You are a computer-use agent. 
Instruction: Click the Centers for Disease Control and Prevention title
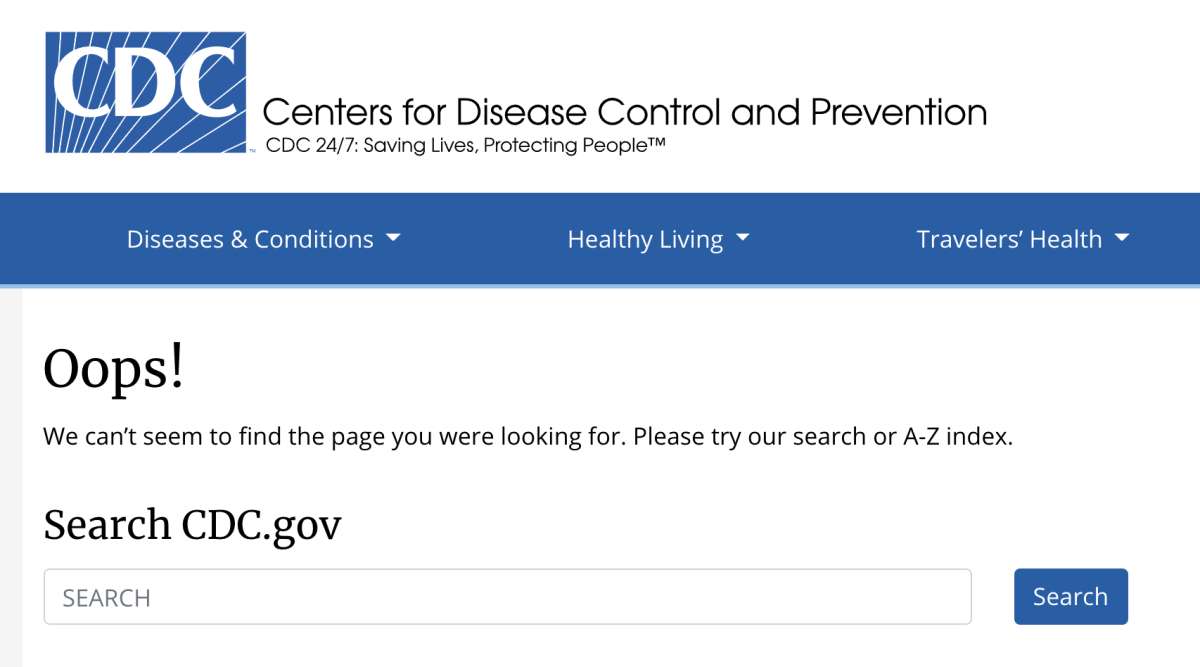pos(625,112)
